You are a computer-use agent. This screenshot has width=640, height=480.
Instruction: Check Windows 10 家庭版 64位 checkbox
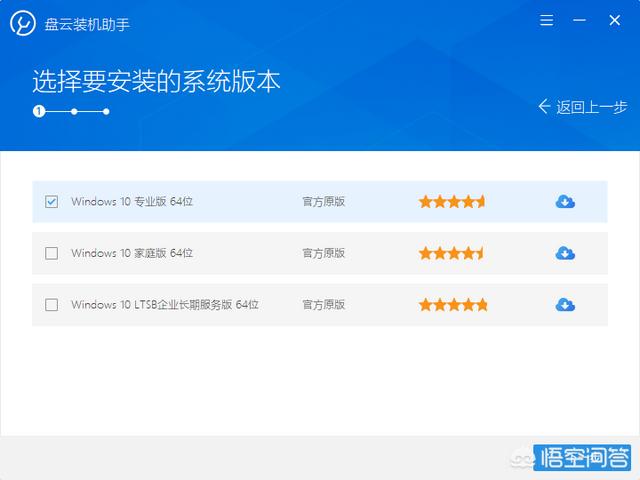pyautogui.click(x=51, y=253)
